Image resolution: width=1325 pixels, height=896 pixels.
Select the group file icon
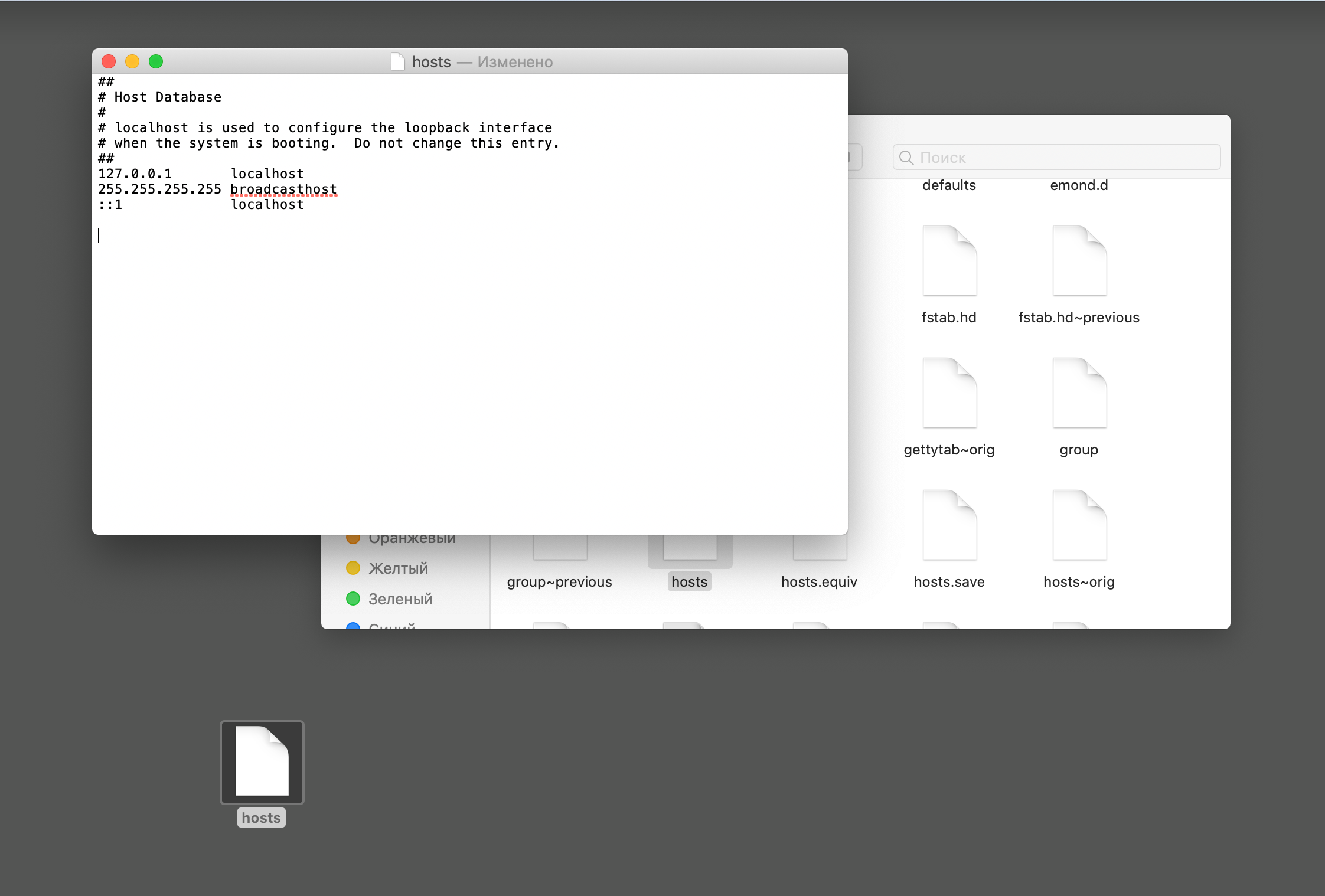click(1079, 393)
